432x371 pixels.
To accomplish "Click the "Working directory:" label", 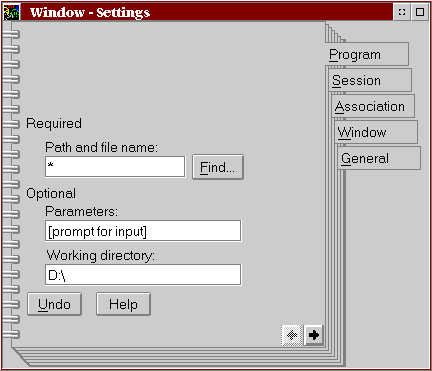I will [100, 255].
